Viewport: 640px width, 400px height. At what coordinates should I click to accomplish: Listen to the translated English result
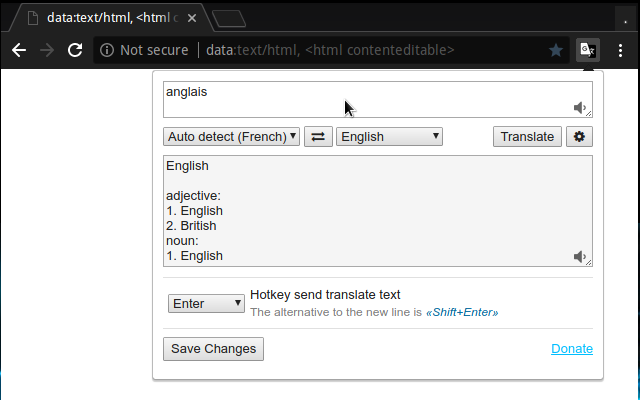pyautogui.click(x=580, y=257)
